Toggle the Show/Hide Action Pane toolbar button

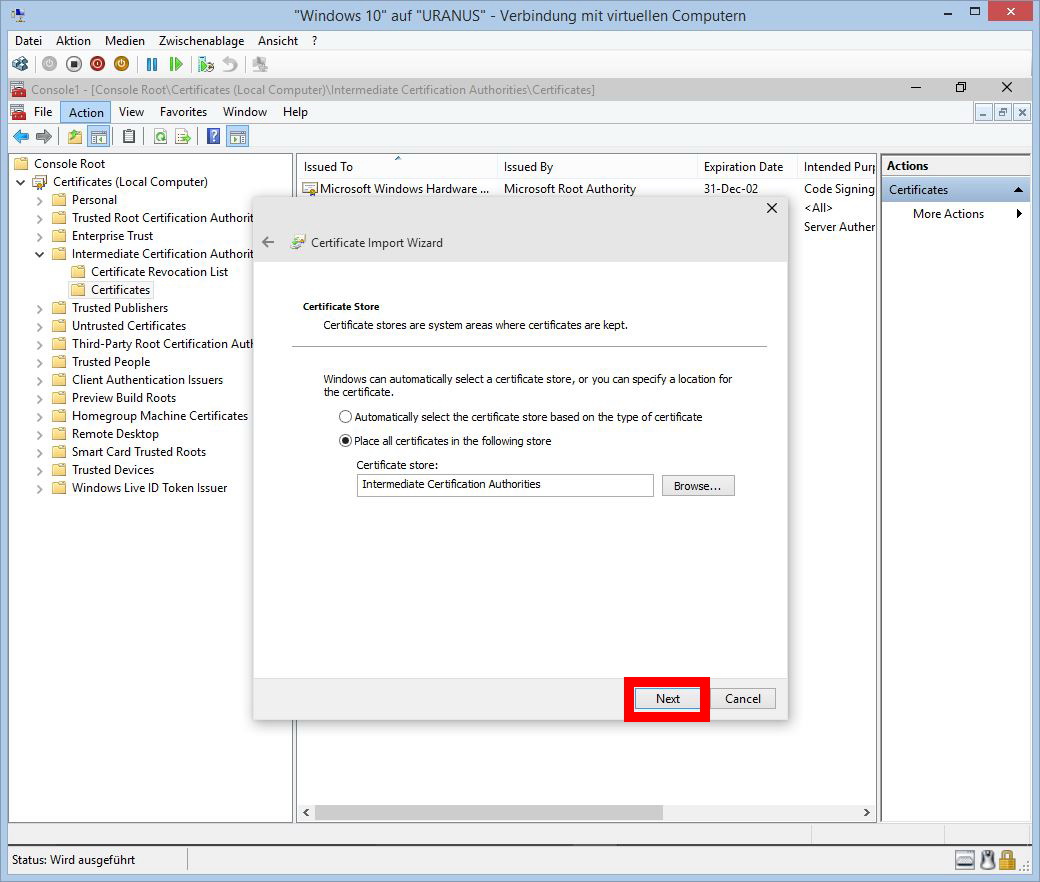pyautogui.click(x=237, y=137)
